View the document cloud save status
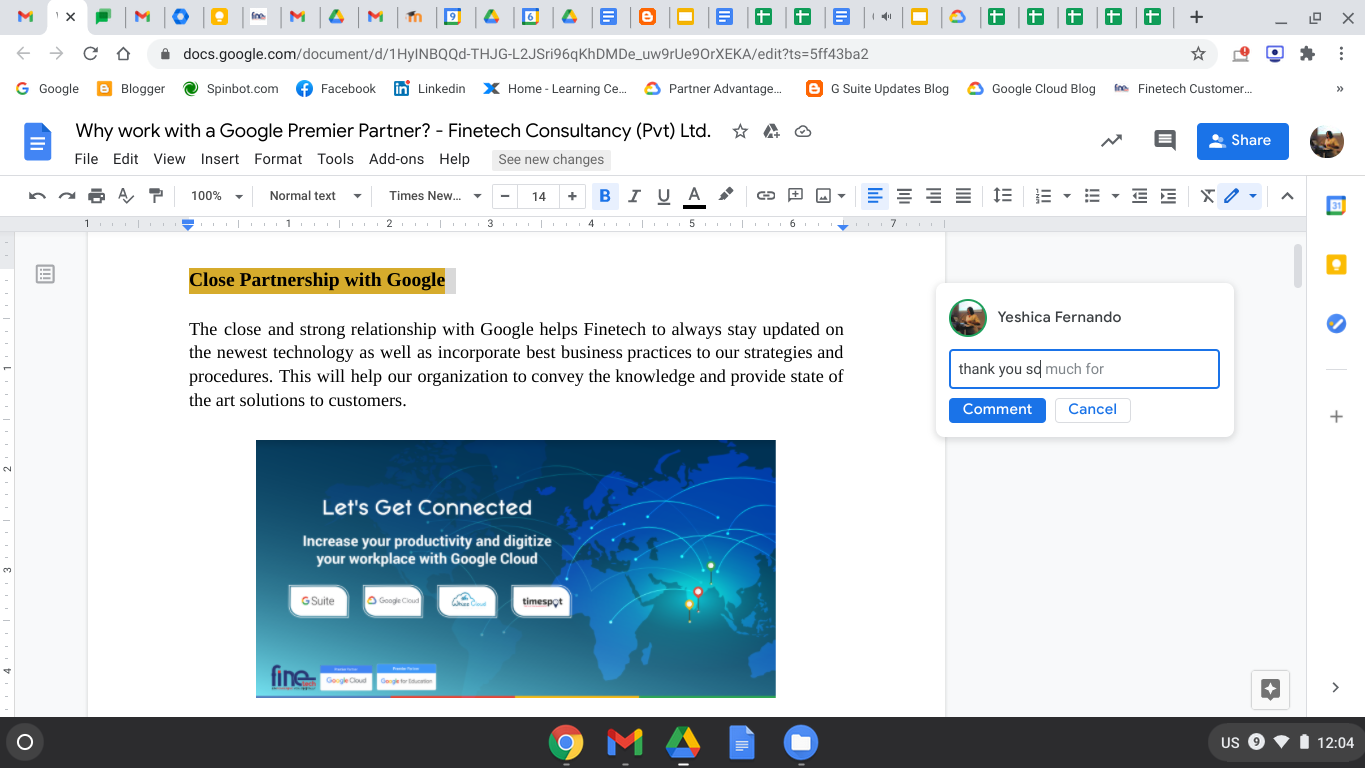 pos(802,131)
